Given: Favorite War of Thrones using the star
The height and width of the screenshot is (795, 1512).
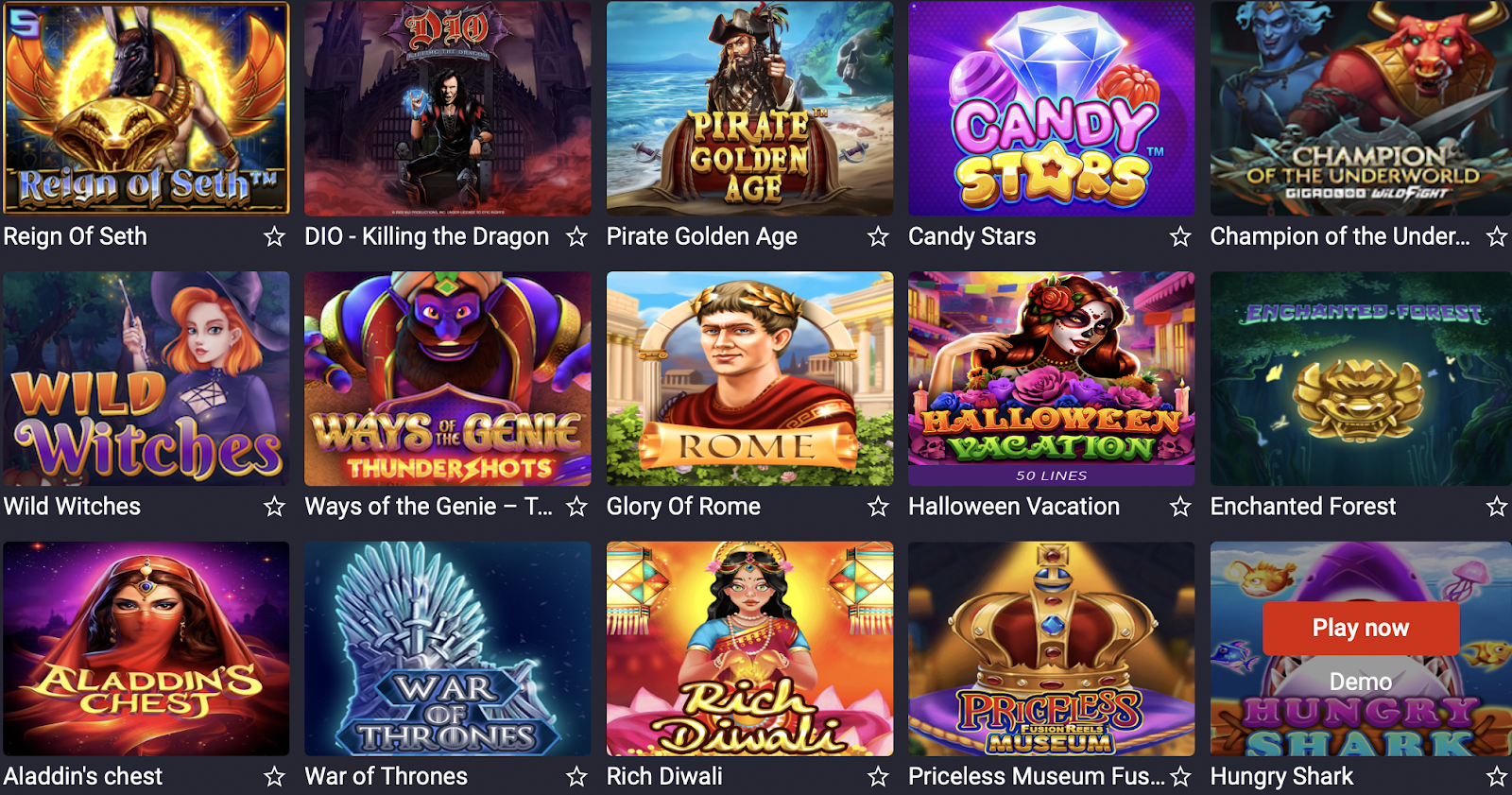Looking at the screenshot, I should [576, 777].
